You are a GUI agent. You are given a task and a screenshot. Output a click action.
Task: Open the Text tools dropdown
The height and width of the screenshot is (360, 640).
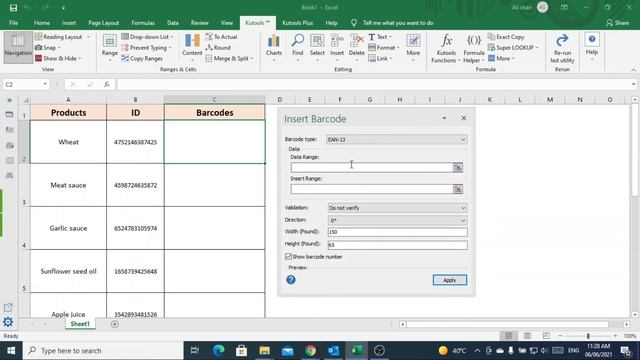pos(380,37)
